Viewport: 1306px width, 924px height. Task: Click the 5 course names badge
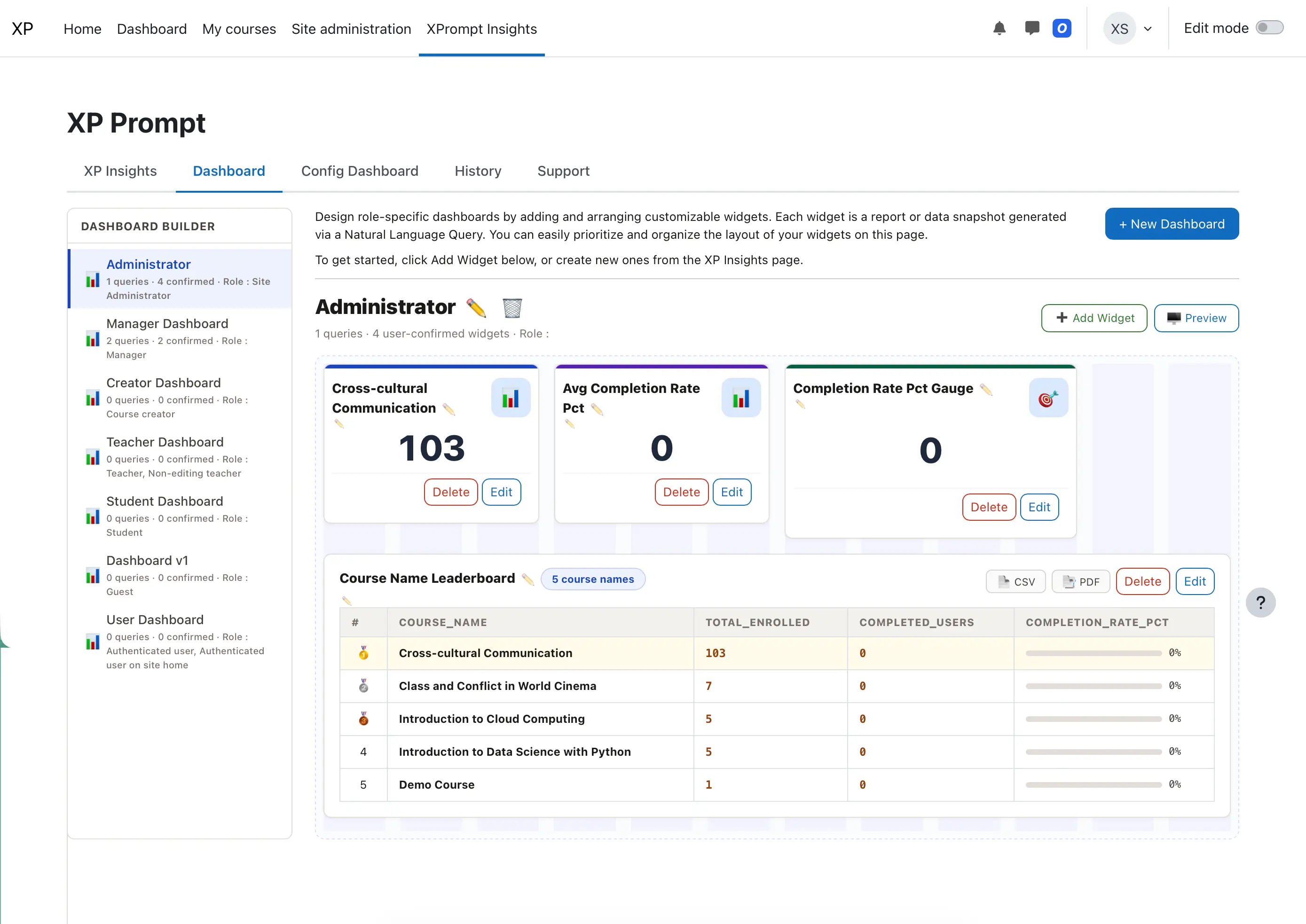tap(592, 579)
